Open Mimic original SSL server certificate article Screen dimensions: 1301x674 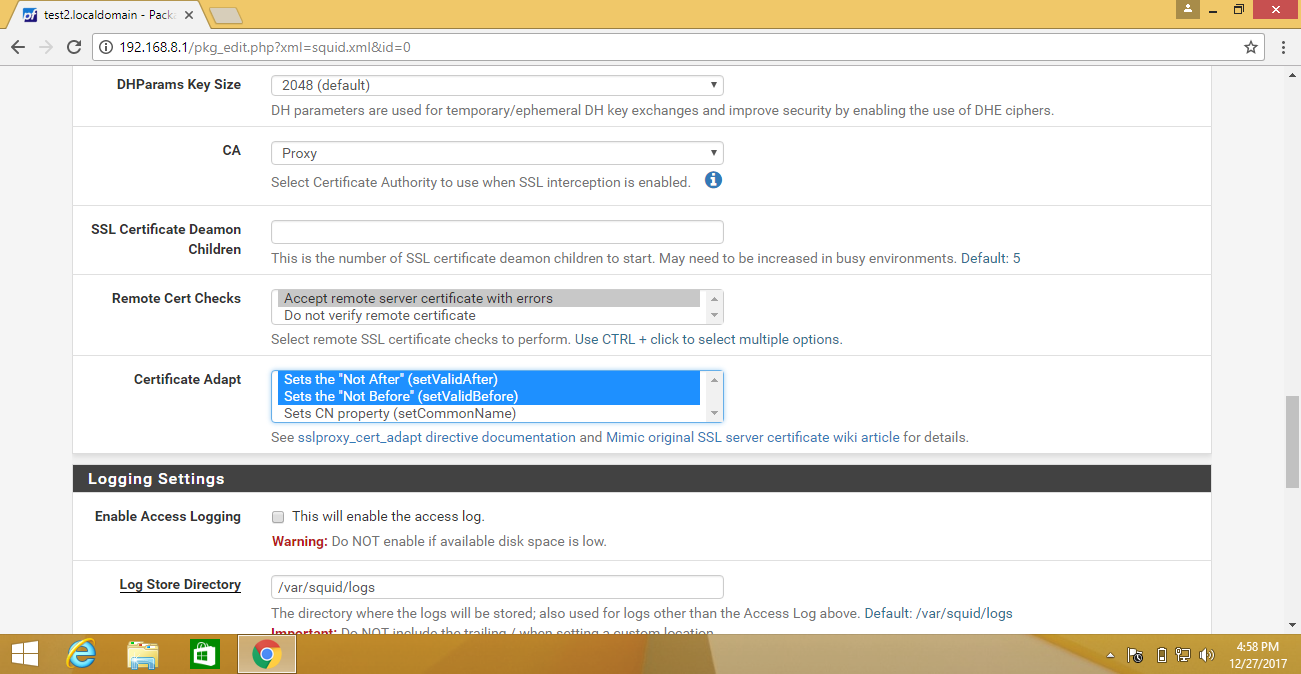coord(753,437)
